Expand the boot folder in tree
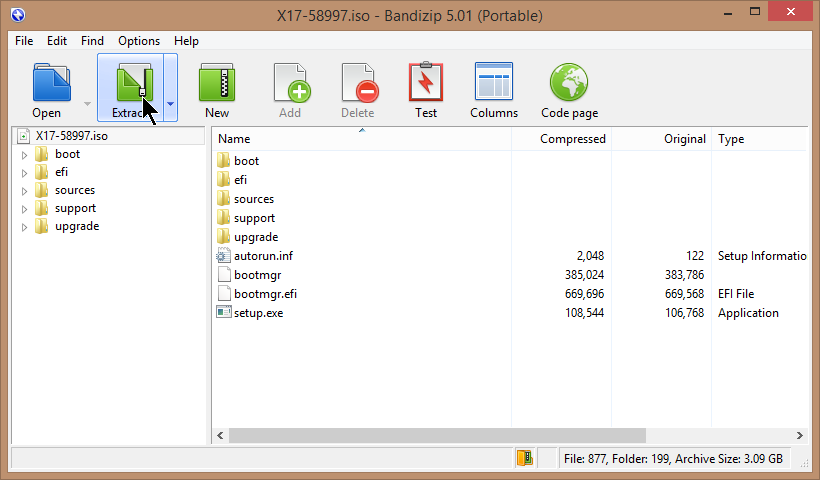Viewport: 820px width, 480px height. 25,155
